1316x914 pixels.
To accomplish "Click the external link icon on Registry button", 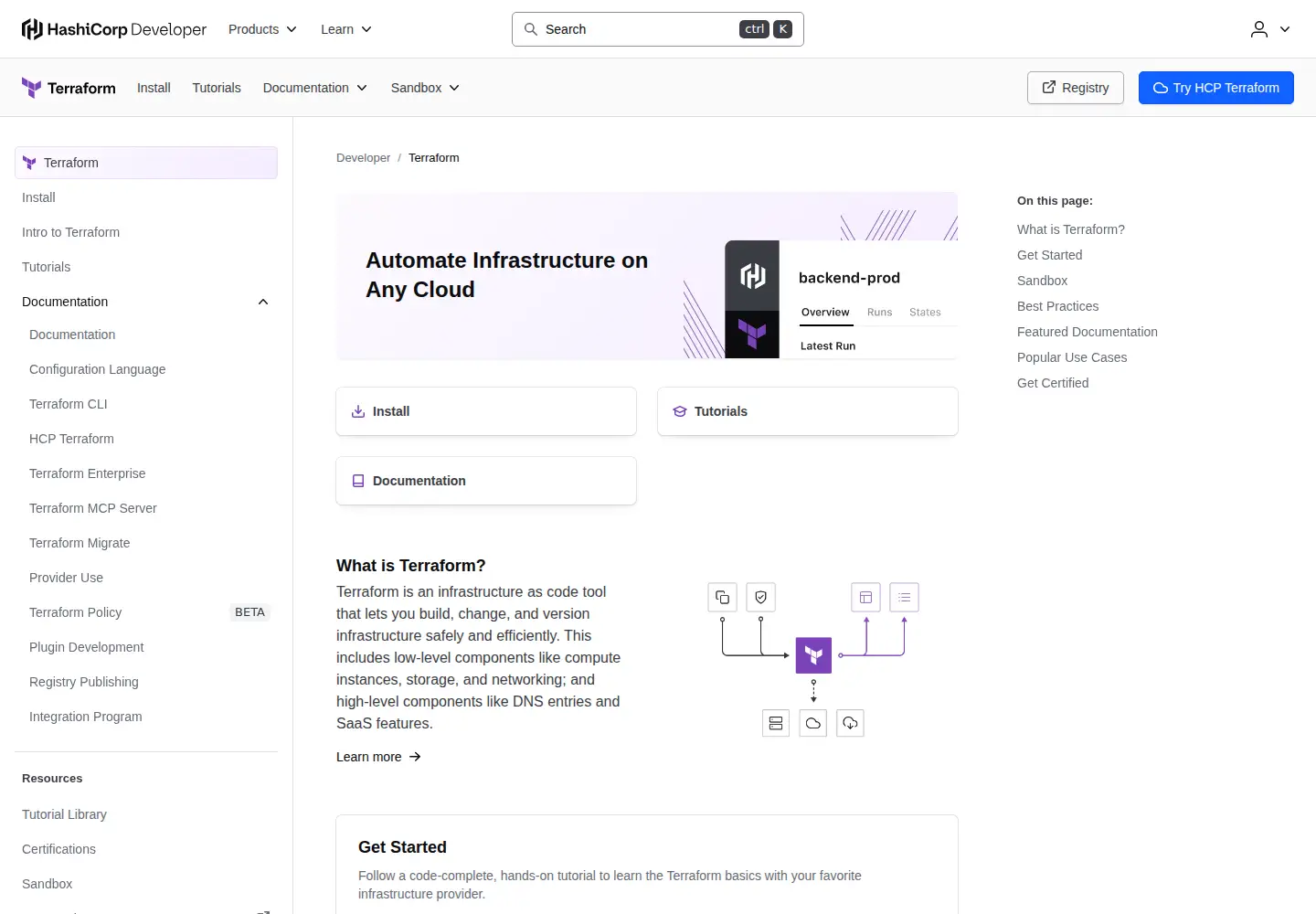I will pos(1049,88).
